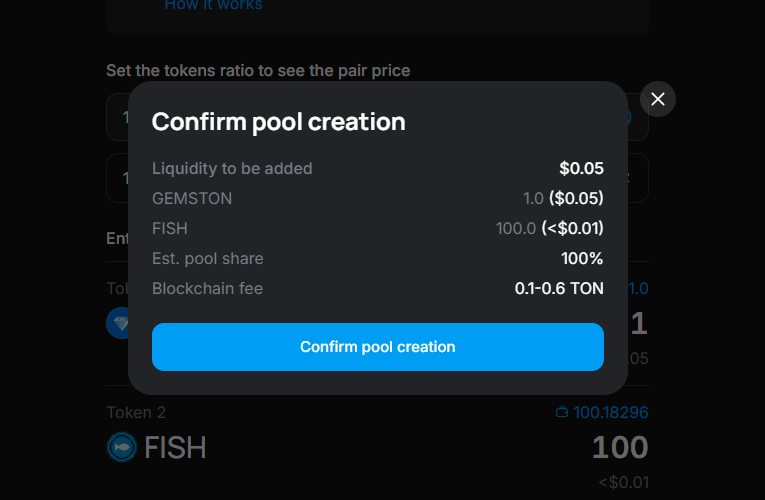Screen dimensions: 765x500
Task: Use the 100.18296 FISH balance as max
Action: click(610, 412)
